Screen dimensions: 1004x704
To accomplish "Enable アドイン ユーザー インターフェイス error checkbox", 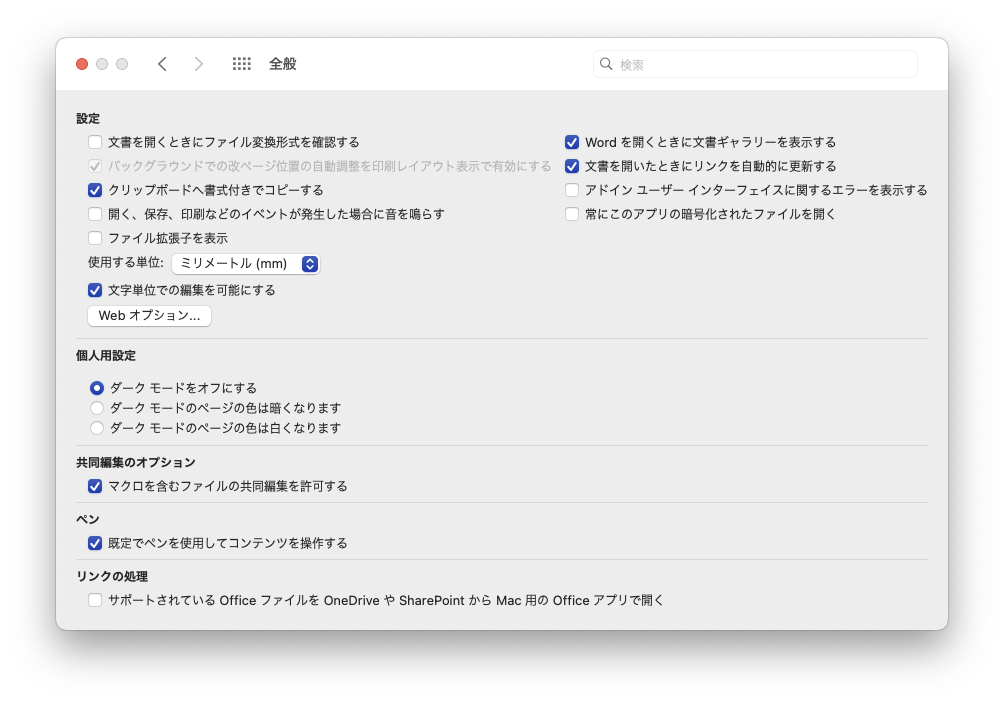I will point(572,190).
